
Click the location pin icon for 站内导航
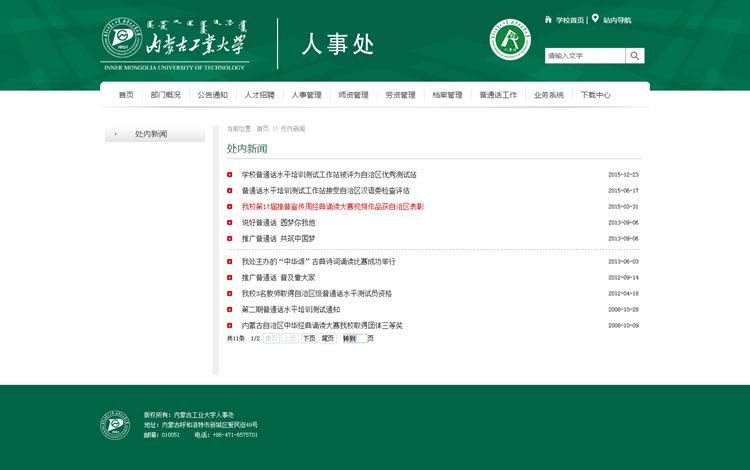click(595, 19)
